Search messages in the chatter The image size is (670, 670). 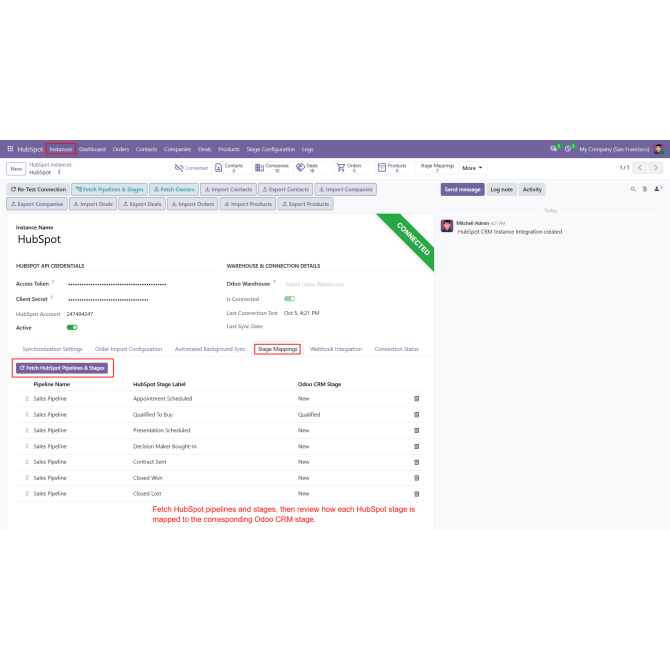coord(633,189)
